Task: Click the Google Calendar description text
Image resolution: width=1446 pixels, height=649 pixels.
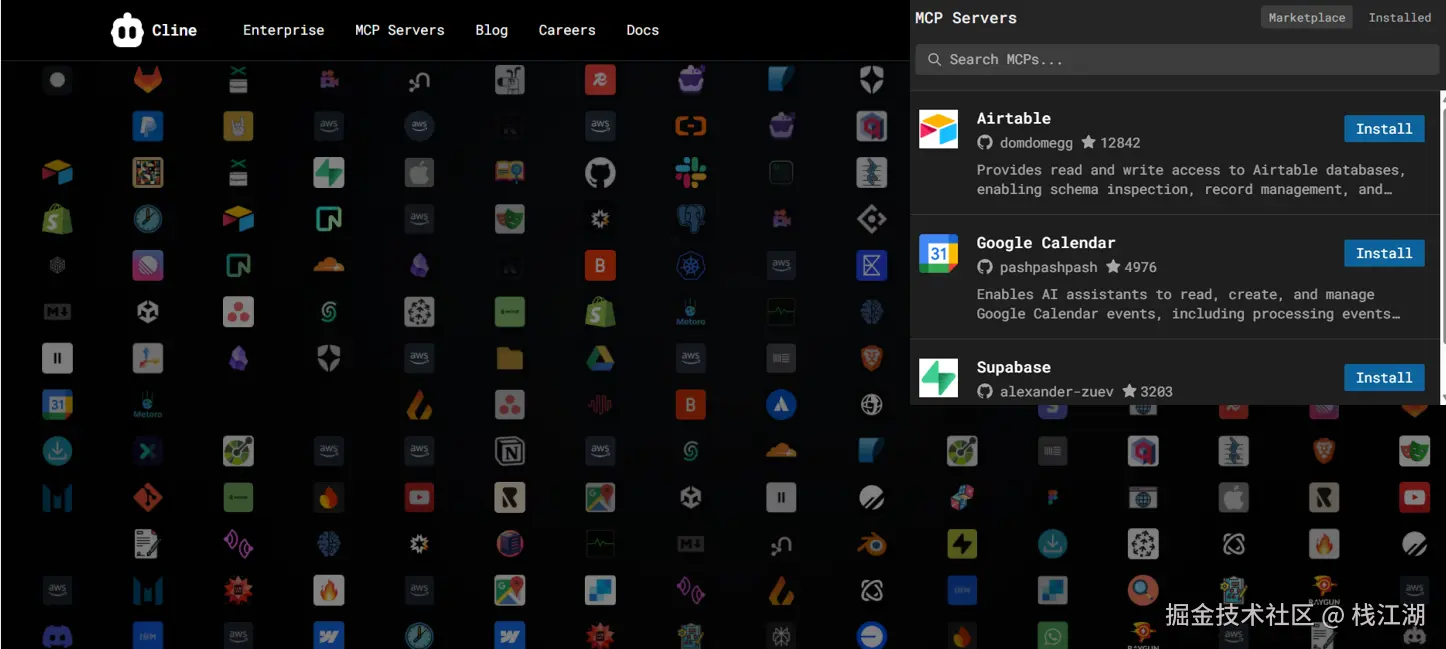Action: pyautogui.click(x=1189, y=304)
